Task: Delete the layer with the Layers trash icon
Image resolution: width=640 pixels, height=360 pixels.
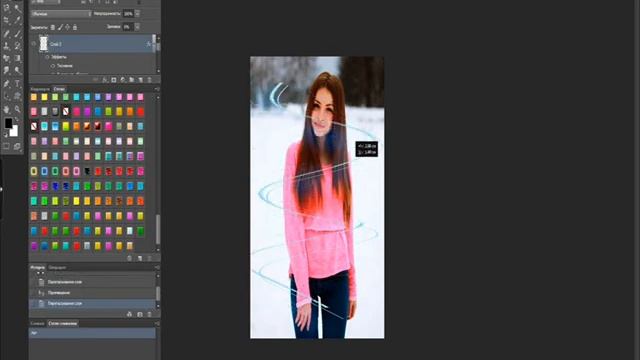Action: click(x=149, y=80)
